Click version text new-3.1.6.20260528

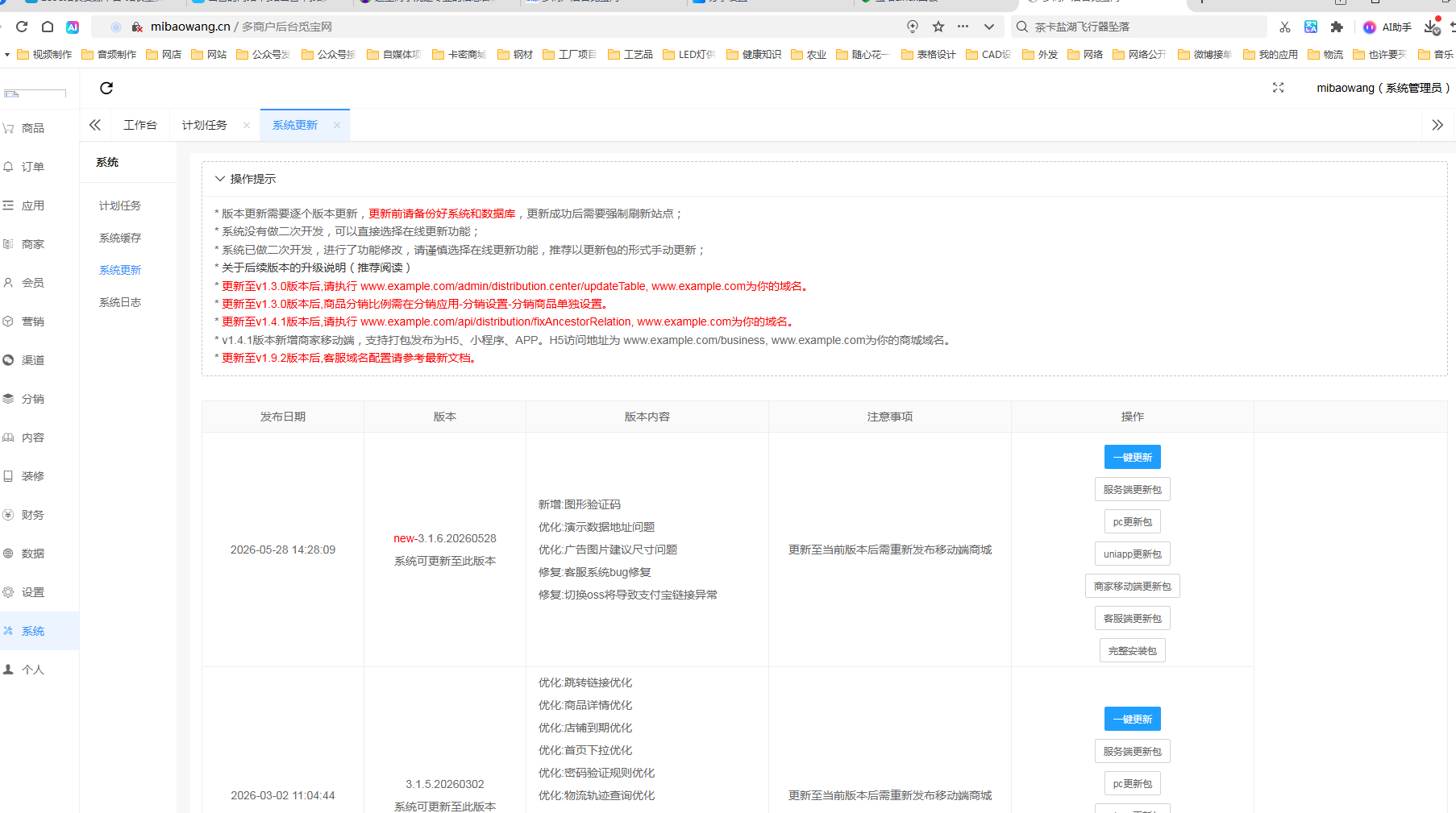445,538
